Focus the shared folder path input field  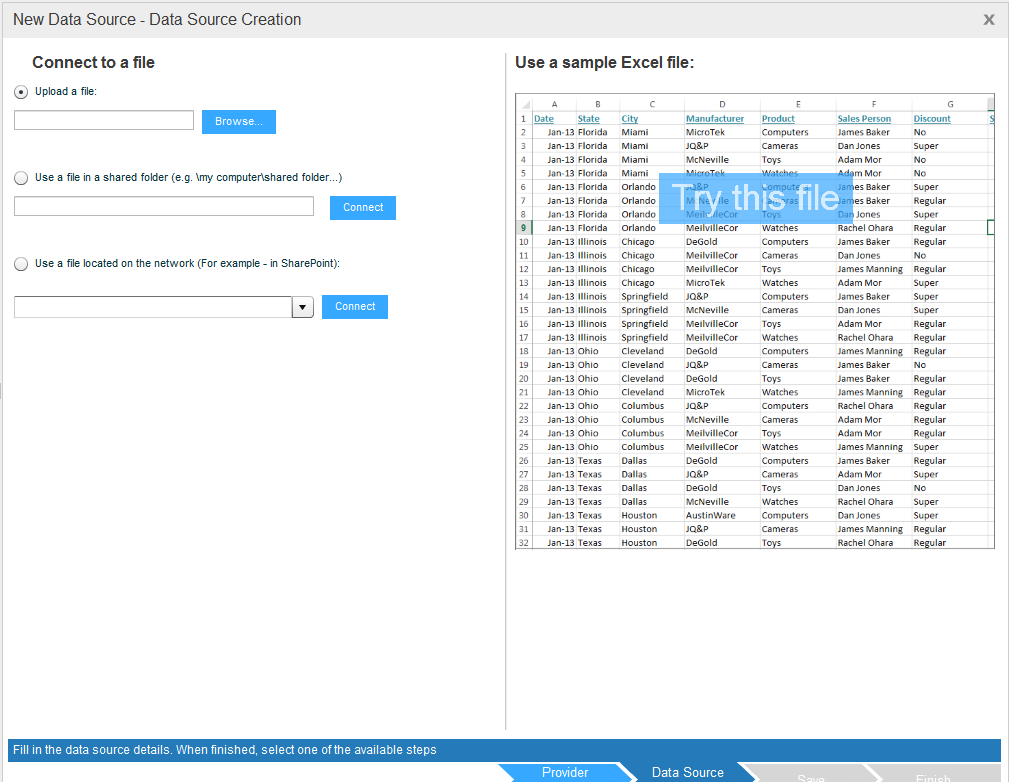tap(164, 206)
